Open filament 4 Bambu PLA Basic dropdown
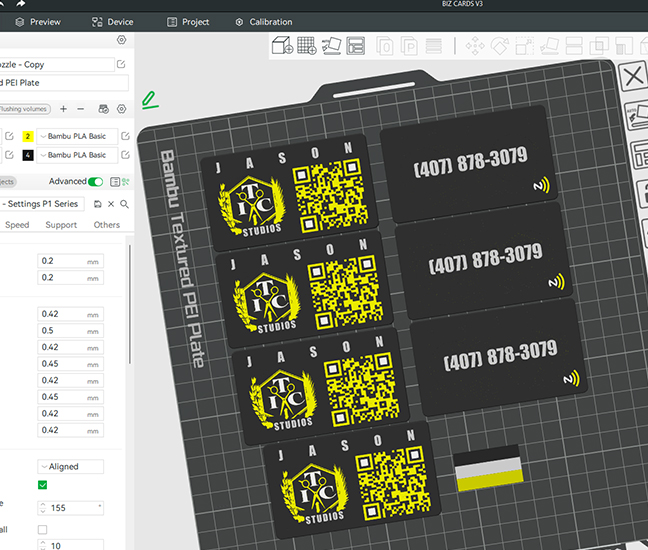The width and height of the screenshot is (648, 550). click(77, 155)
